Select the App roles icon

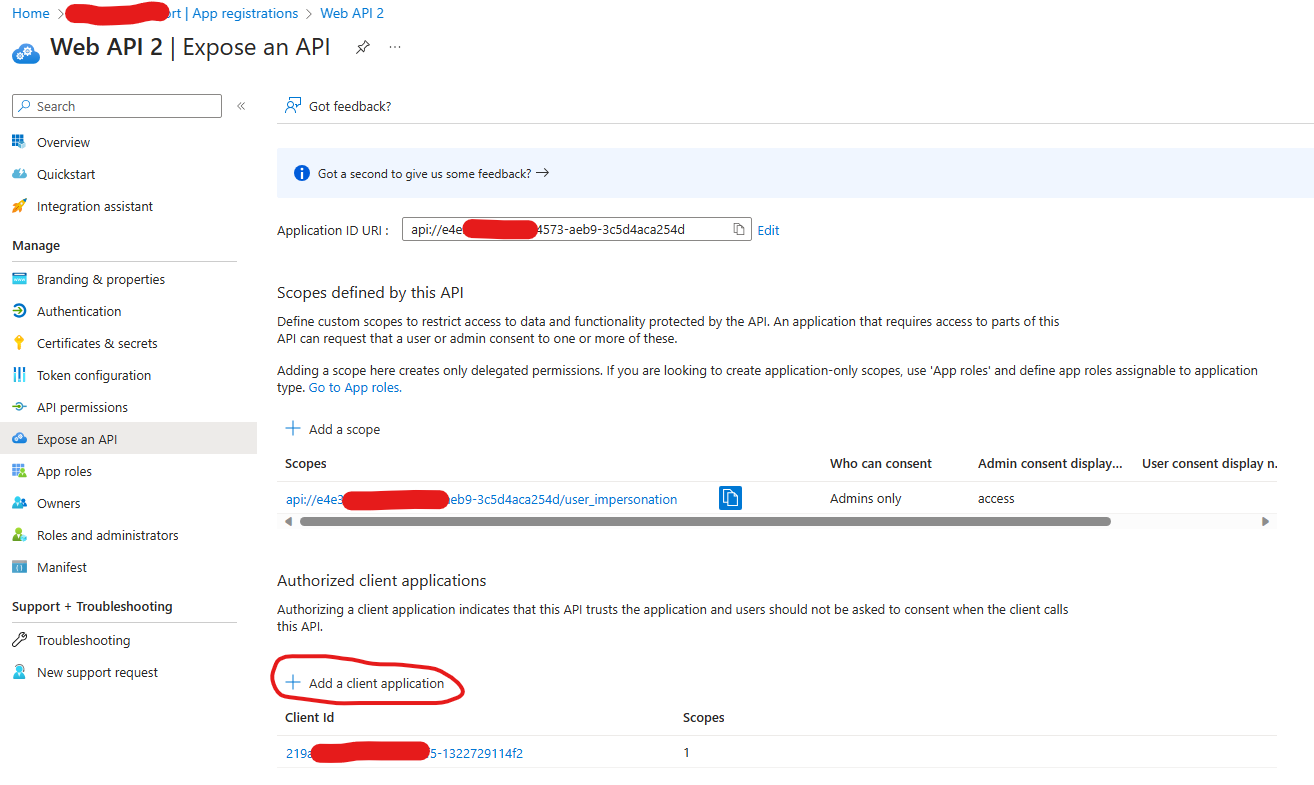click(20, 471)
